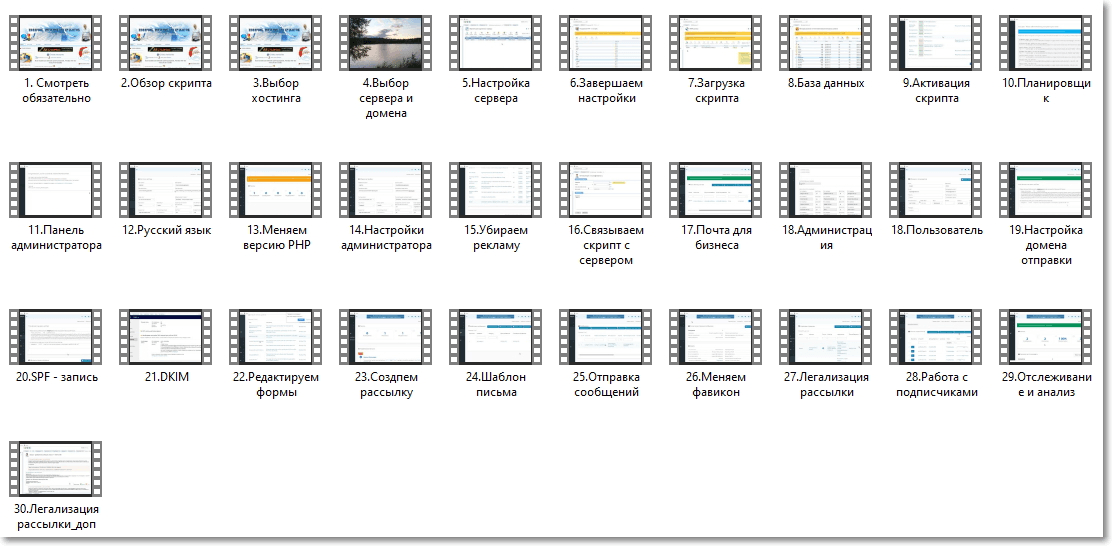Select the '28.Работа с подписчиками' thumbnail
Image resolution: width=1112 pixels, height=546 pixels.
(935, 337)
